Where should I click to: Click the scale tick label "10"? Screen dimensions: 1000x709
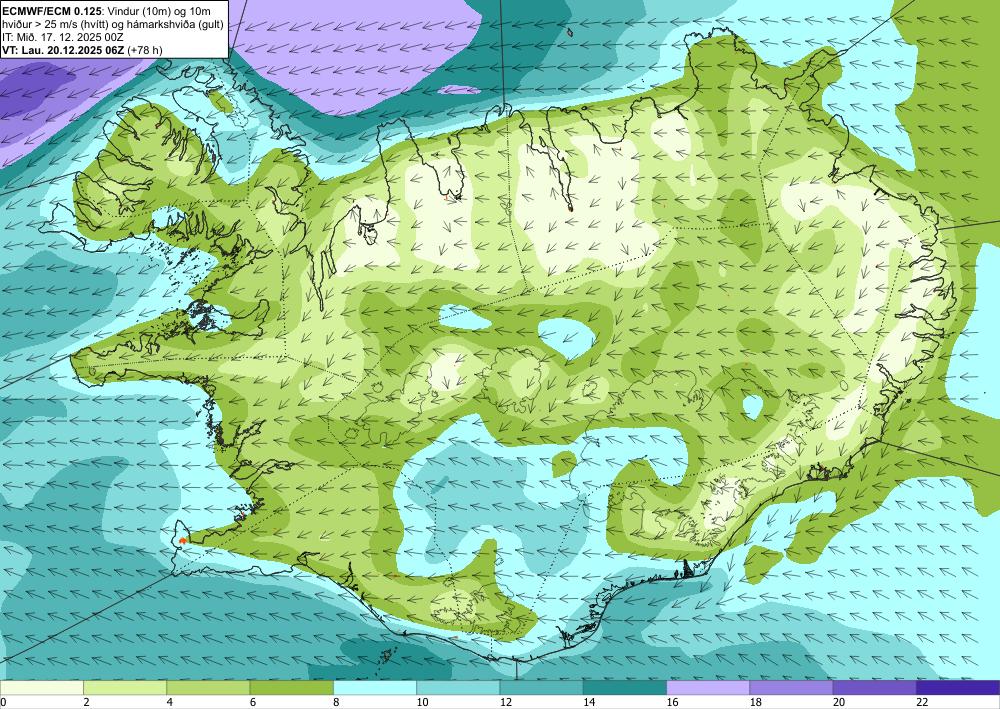click(x=422, y=702)
